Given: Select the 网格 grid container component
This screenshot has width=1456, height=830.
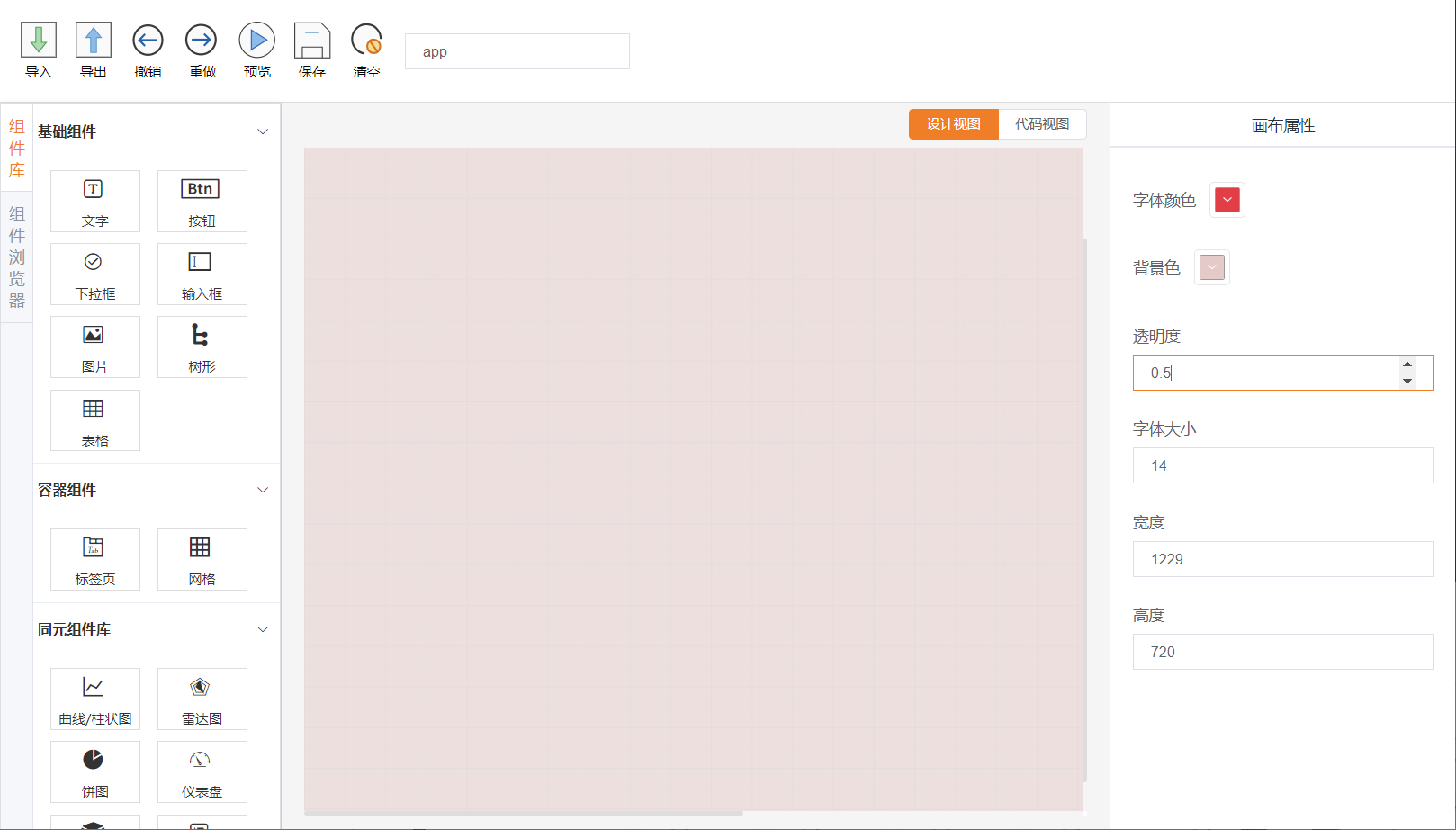Looking at the screenshot, I should [x=202, y=560].
